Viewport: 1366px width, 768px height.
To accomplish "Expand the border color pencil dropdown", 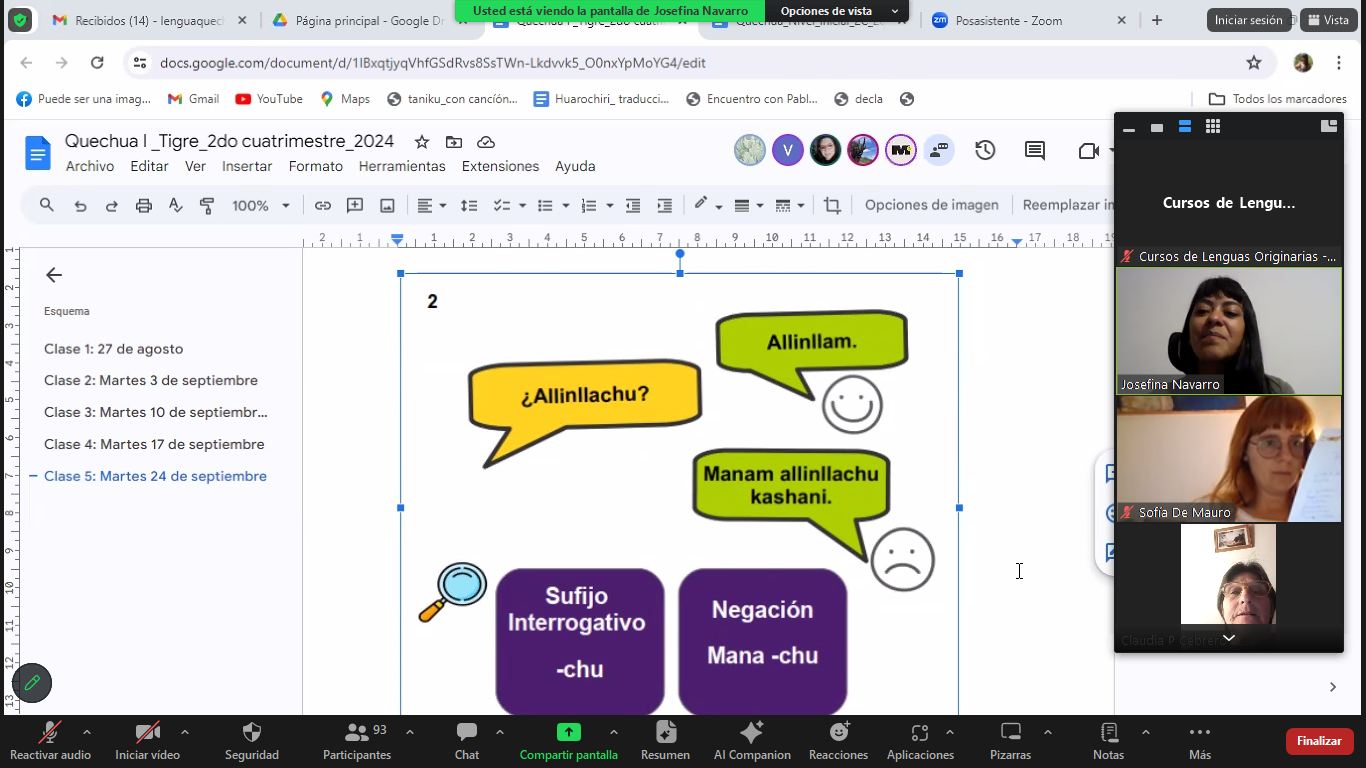I will tap(719, 205).
